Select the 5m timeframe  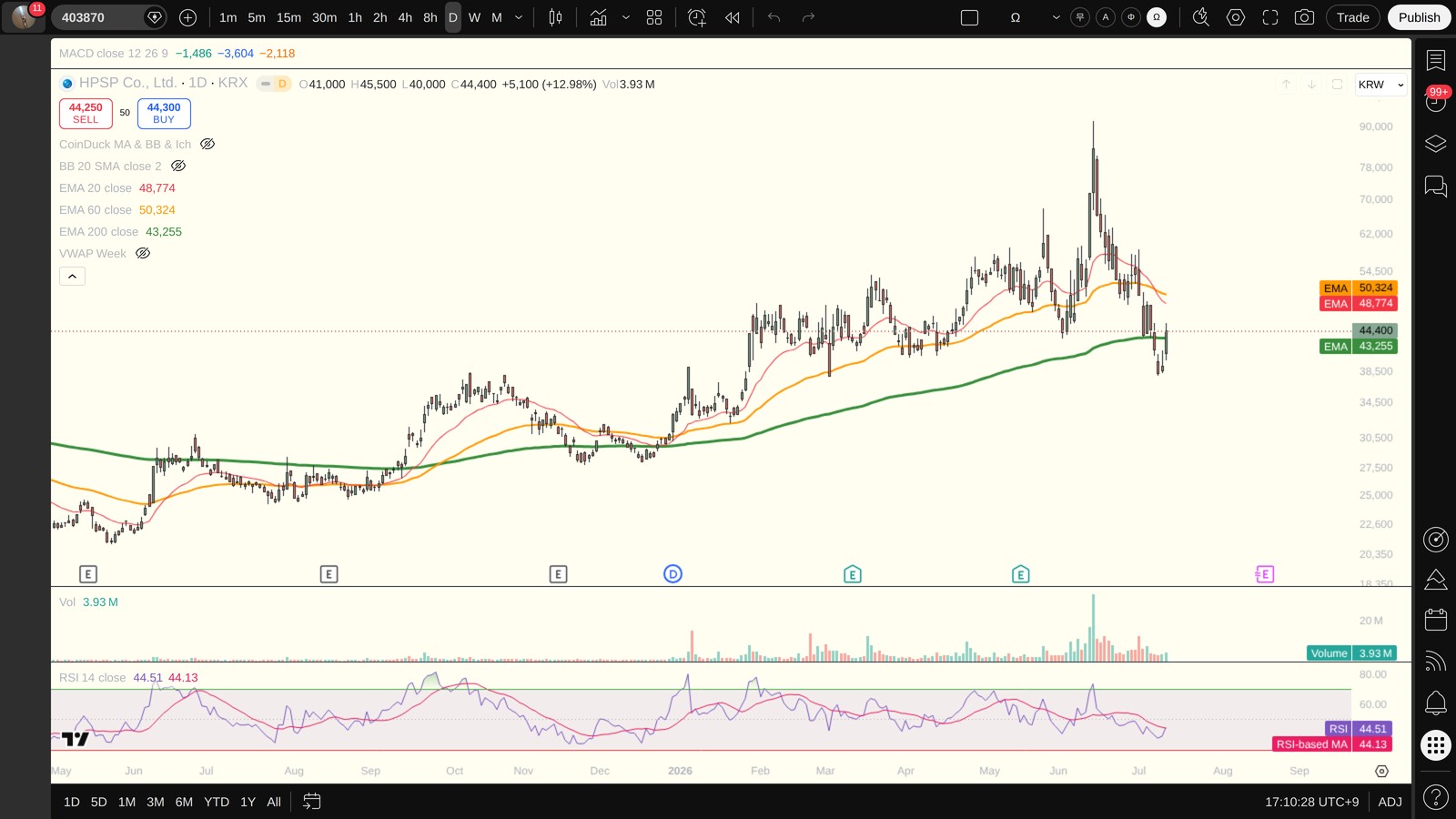(257, 17)
